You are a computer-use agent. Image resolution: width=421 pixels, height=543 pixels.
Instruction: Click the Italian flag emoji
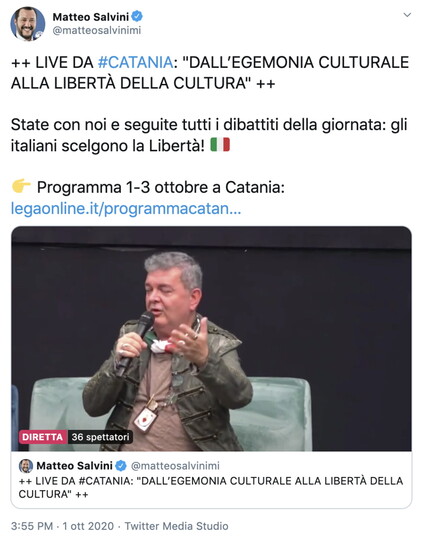(220, 145)
